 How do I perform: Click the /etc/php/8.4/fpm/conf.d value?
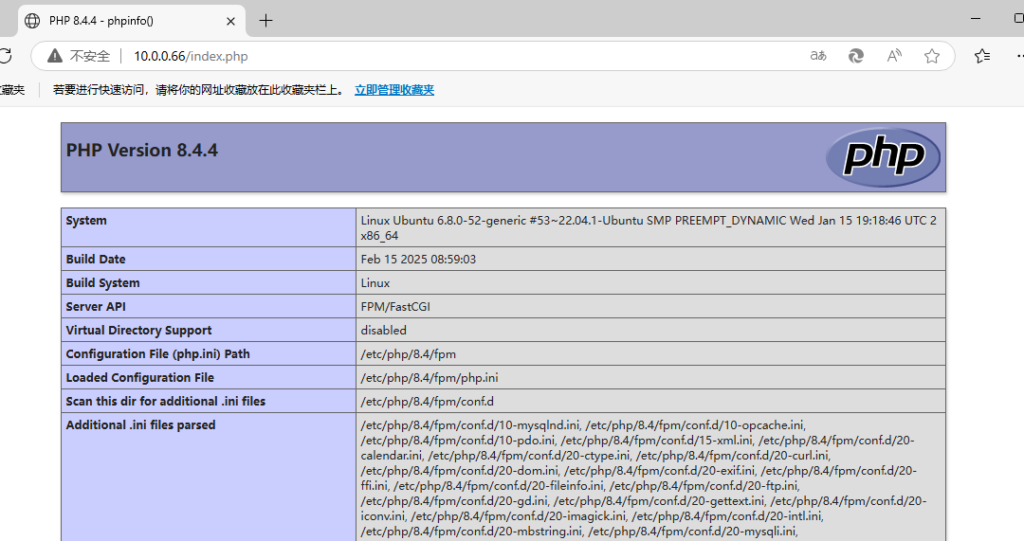click(427, 401)
